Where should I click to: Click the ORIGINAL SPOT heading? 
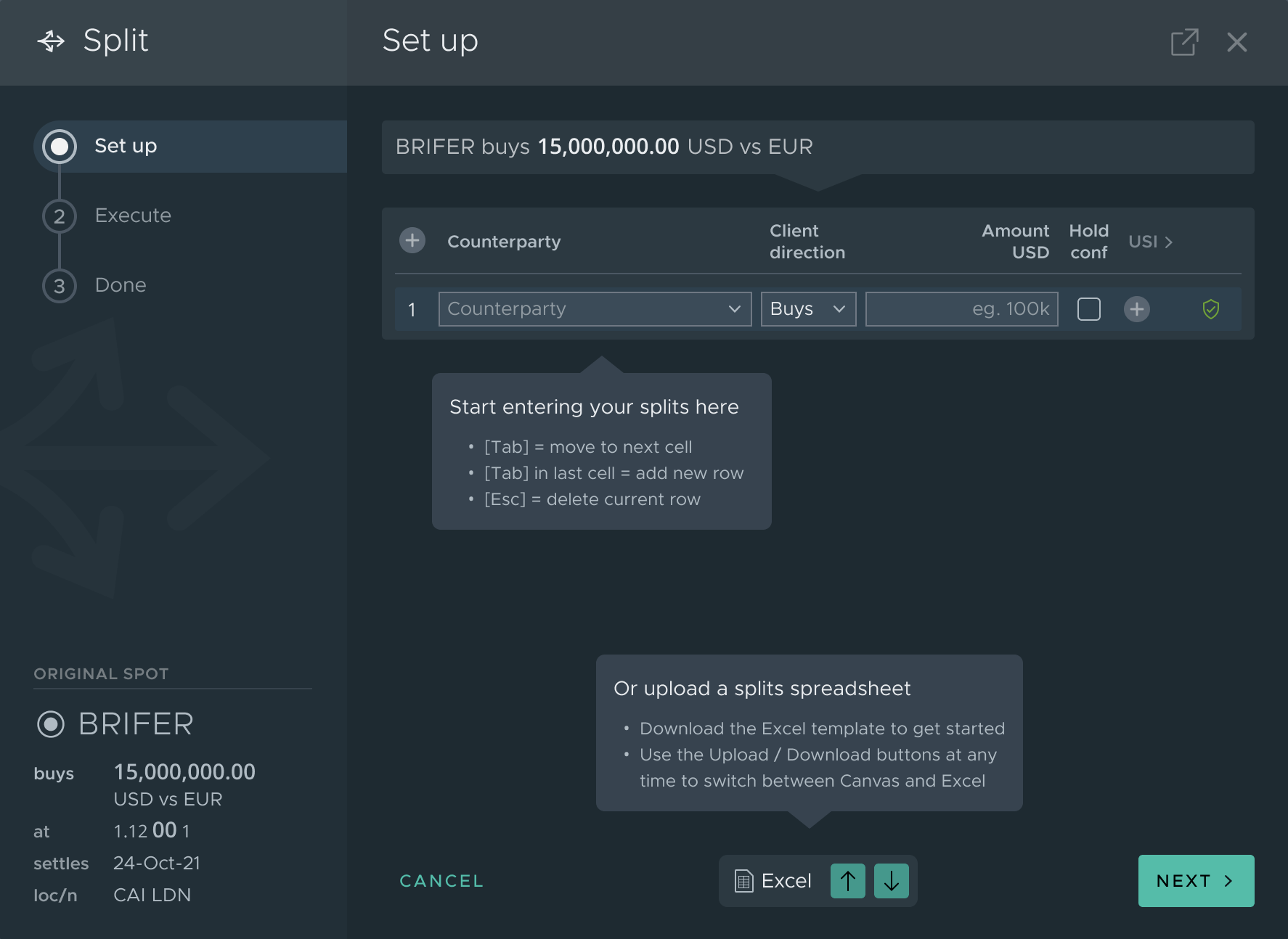pyautogui.click(x=101, y=674)
